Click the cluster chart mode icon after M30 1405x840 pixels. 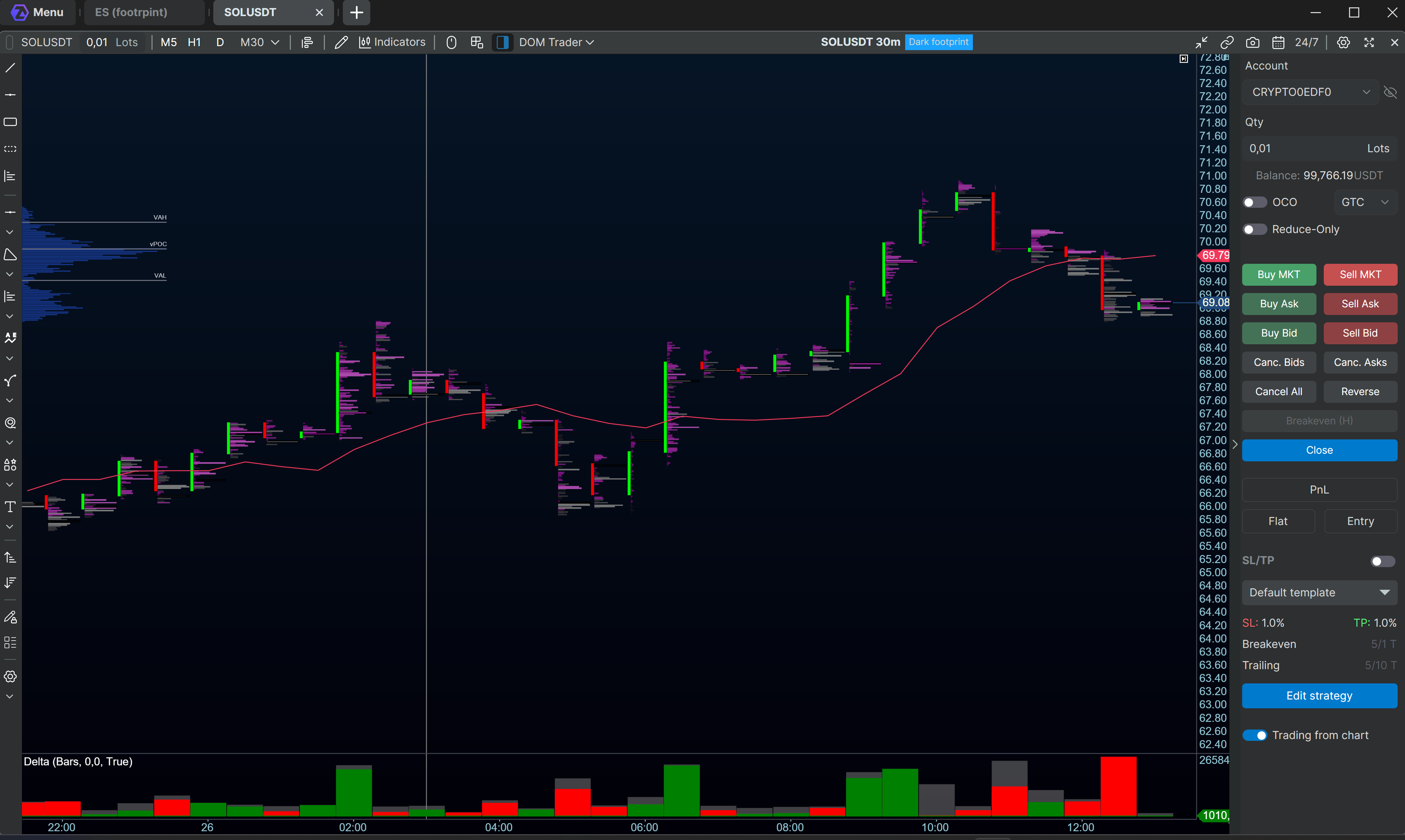click(x=307, y=42)
